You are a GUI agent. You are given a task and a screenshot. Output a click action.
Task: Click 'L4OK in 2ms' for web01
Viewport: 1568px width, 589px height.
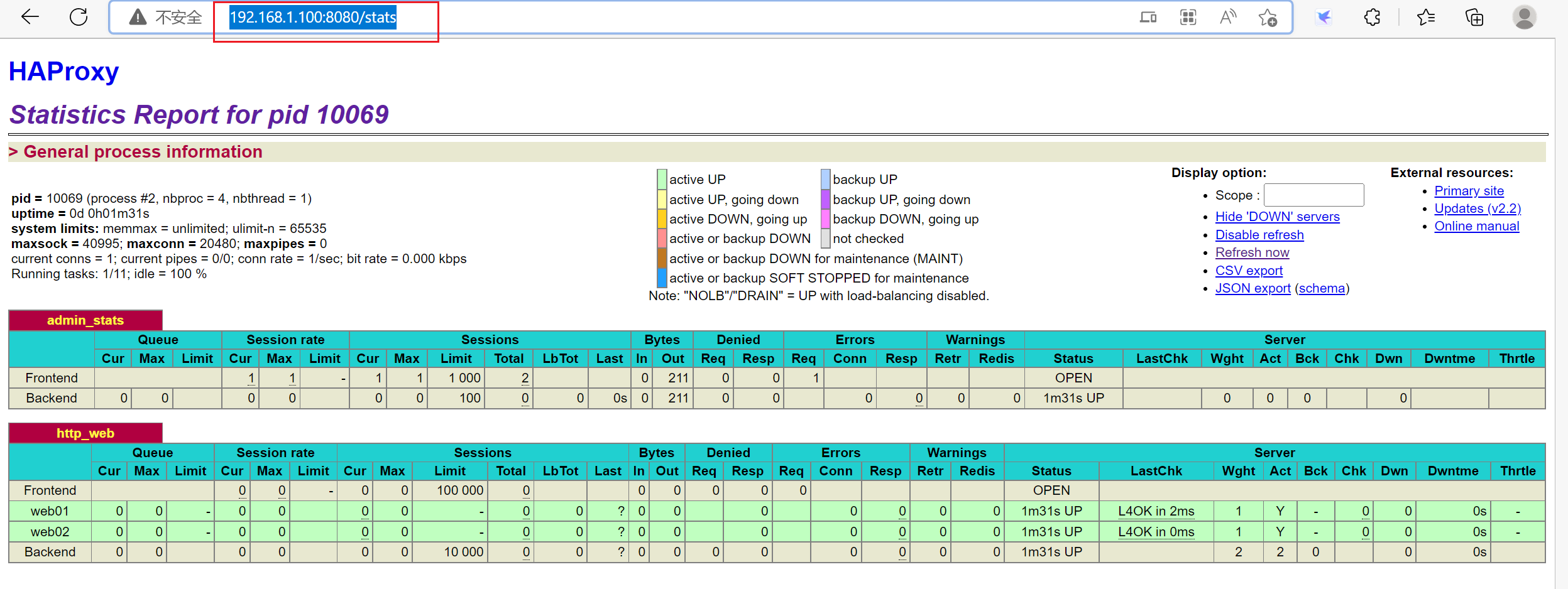[1156, 511]
